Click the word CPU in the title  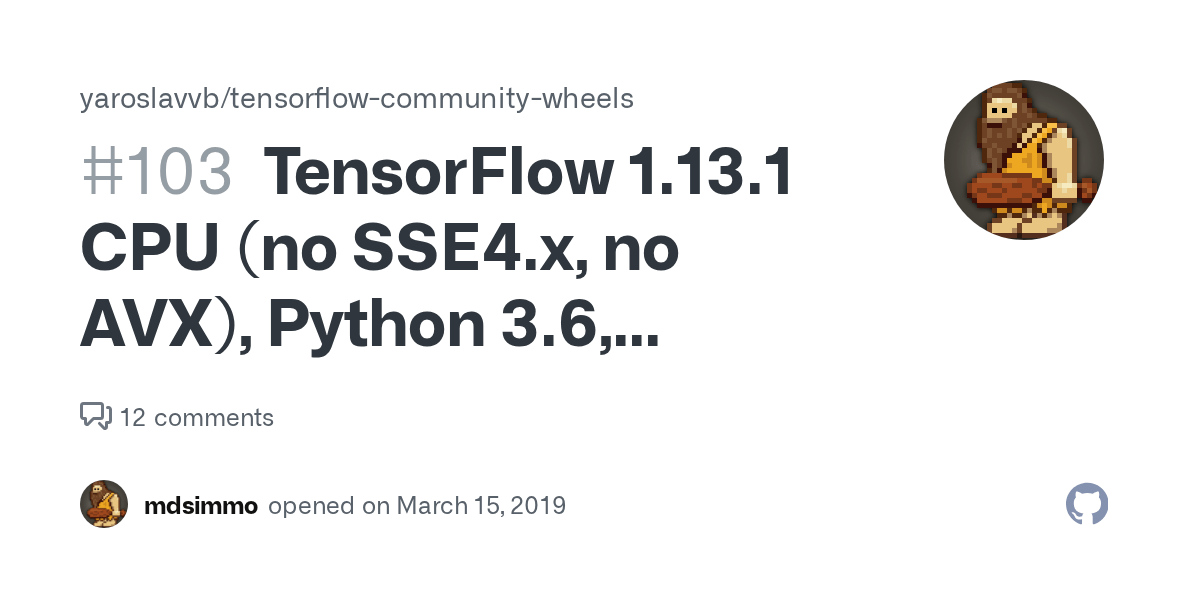coord(149,249)
